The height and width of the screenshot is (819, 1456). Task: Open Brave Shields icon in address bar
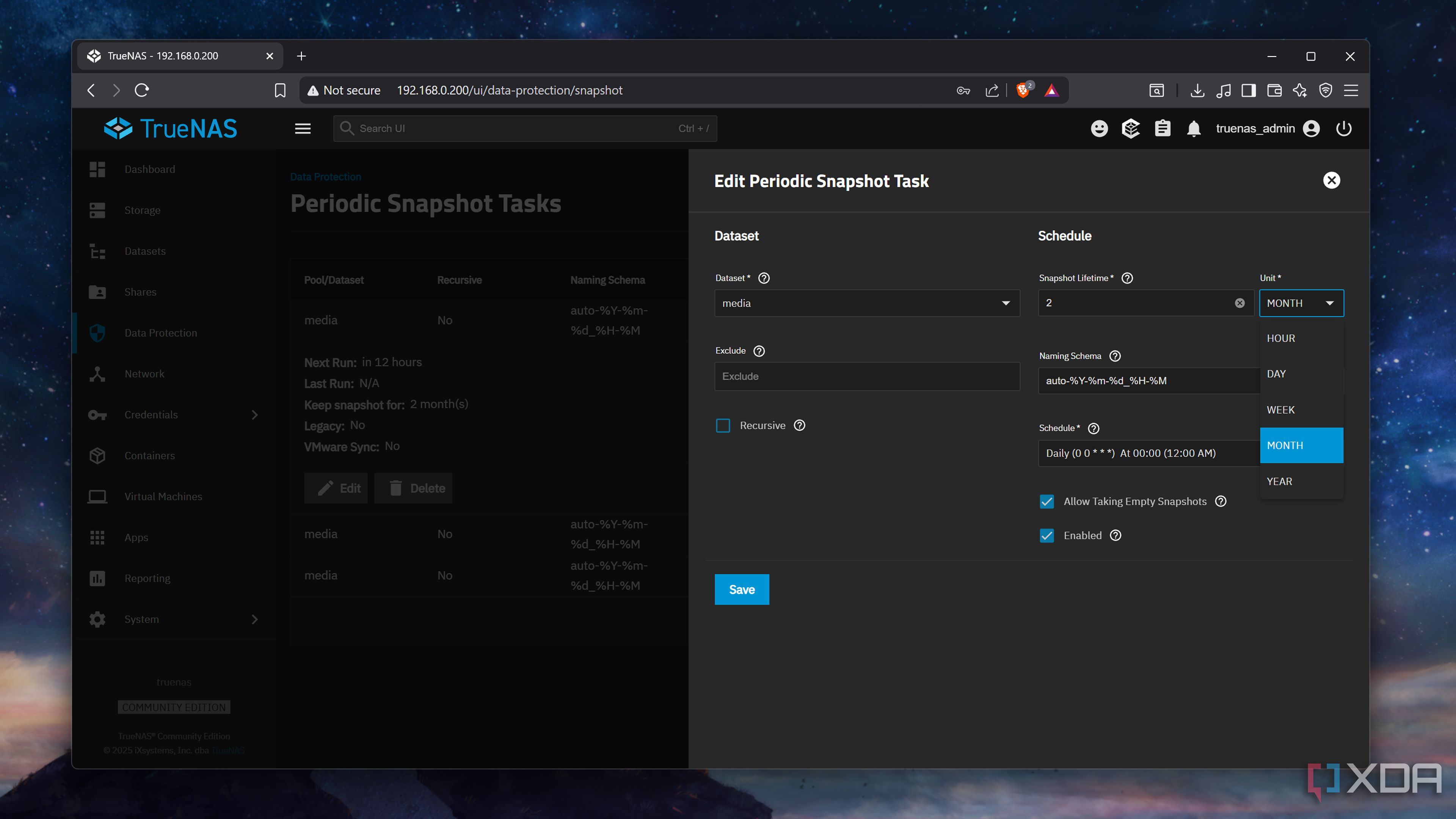click(x=1023, y=90)
